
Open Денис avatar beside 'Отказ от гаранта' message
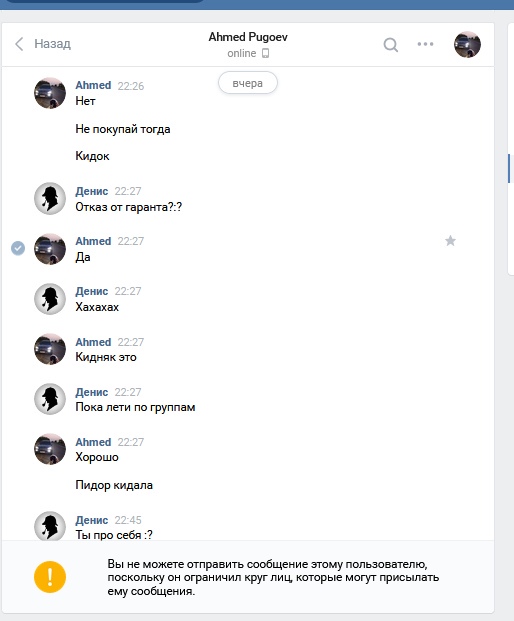point(50,198)
